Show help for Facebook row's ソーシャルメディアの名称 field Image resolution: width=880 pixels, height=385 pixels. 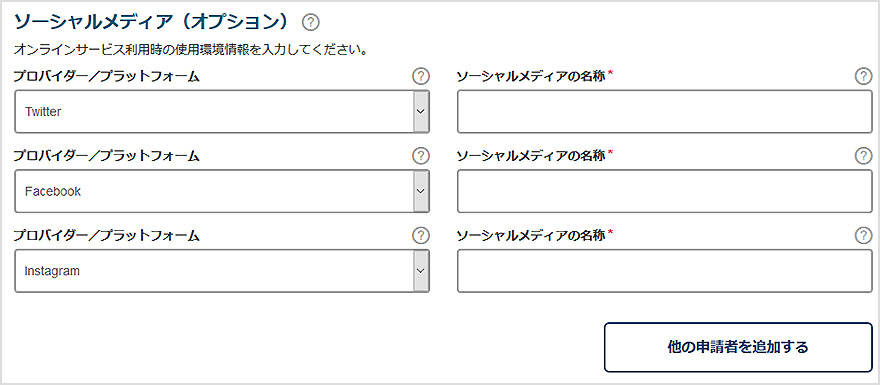coord(863,156)
